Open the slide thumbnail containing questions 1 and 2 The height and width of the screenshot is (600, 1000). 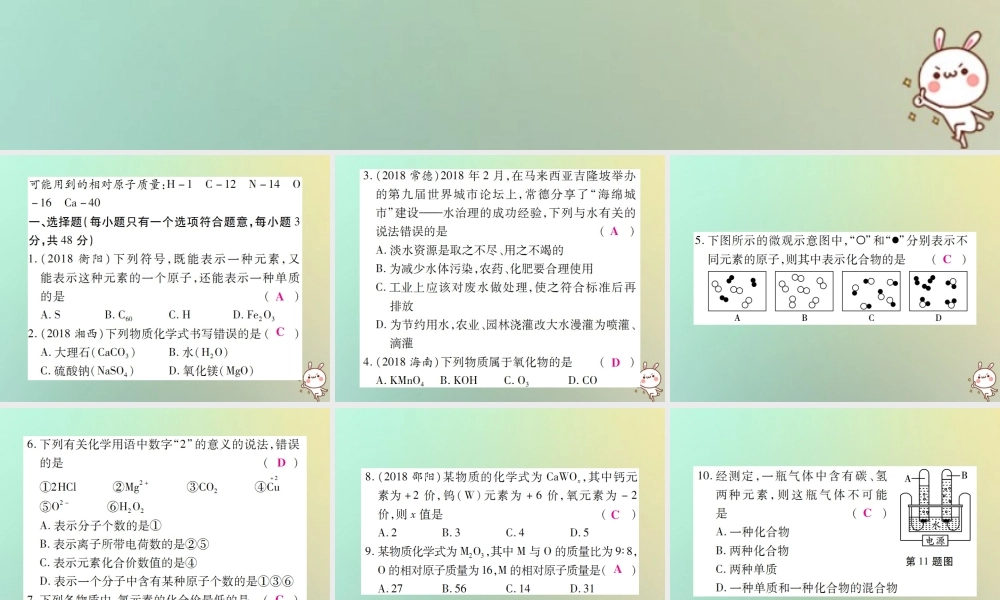tap(165, 279)
